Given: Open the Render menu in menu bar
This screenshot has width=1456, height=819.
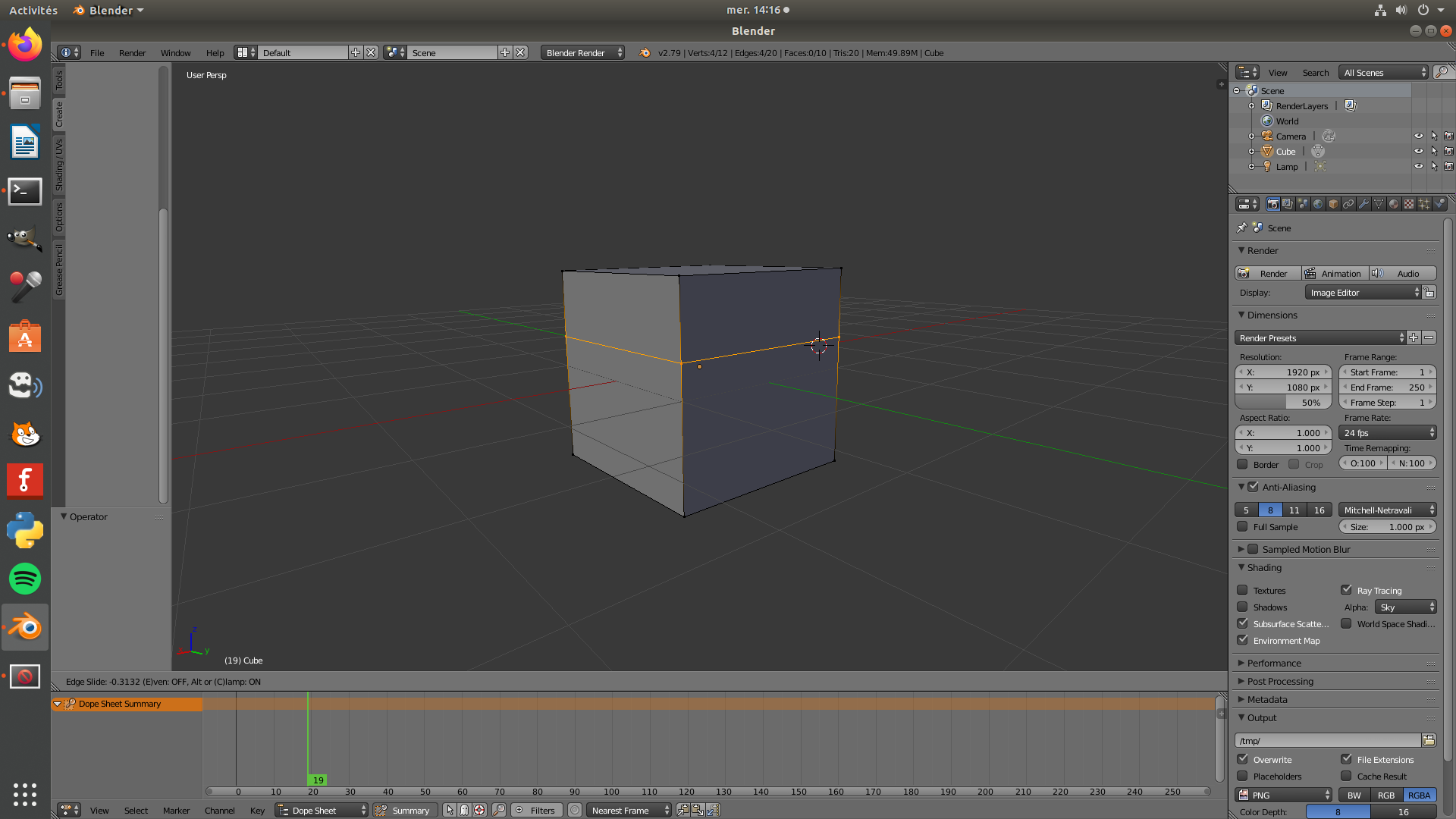Looking at the screenshot, I should [132, 52].
